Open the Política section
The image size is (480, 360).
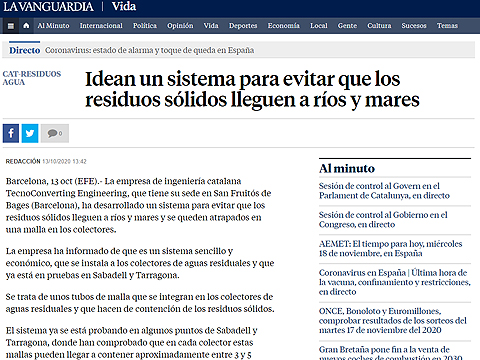click(145, 26)
